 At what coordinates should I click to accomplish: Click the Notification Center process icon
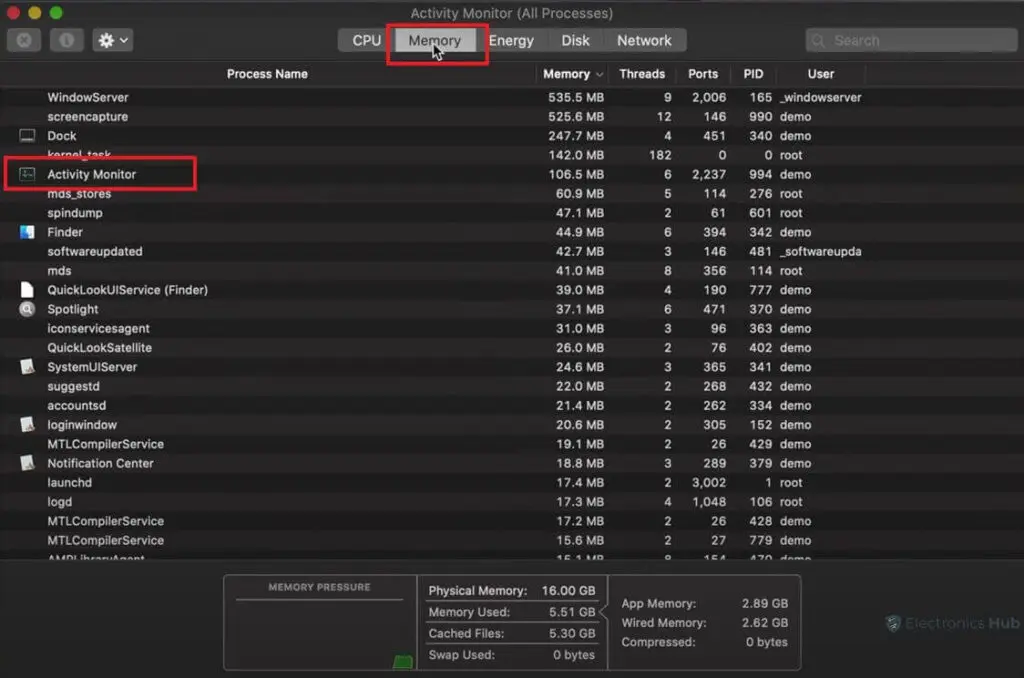coord(27,463)
